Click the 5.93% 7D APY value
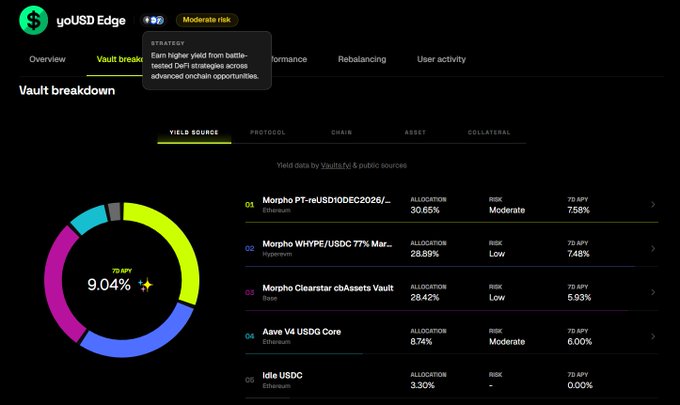This screenshot has width=680, height=405. [579, 297]
